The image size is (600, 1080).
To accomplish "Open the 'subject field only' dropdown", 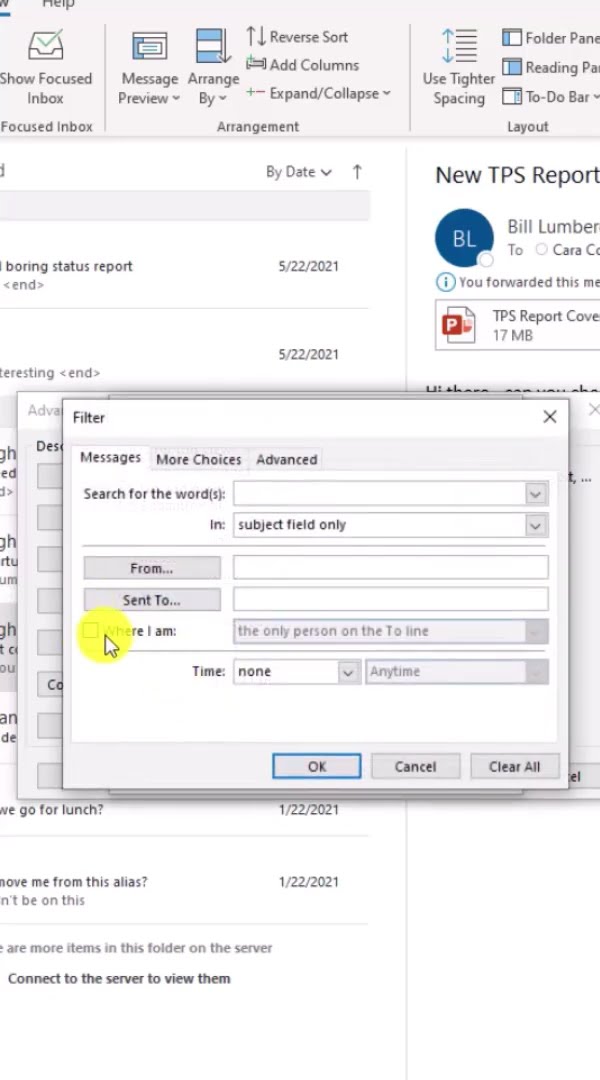I will [x=391, y=525].
